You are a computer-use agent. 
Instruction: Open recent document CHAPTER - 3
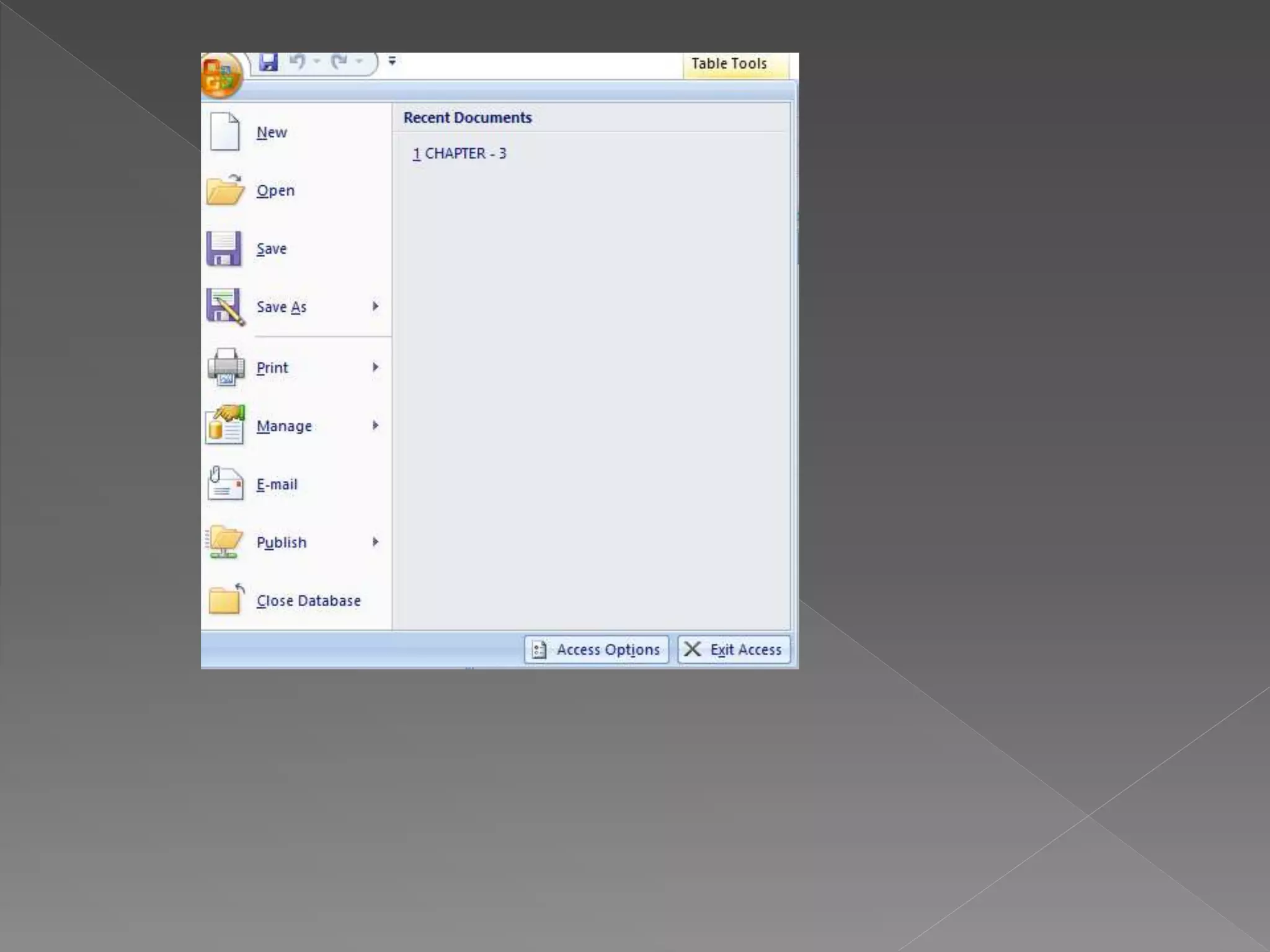[x=460, y=154]
